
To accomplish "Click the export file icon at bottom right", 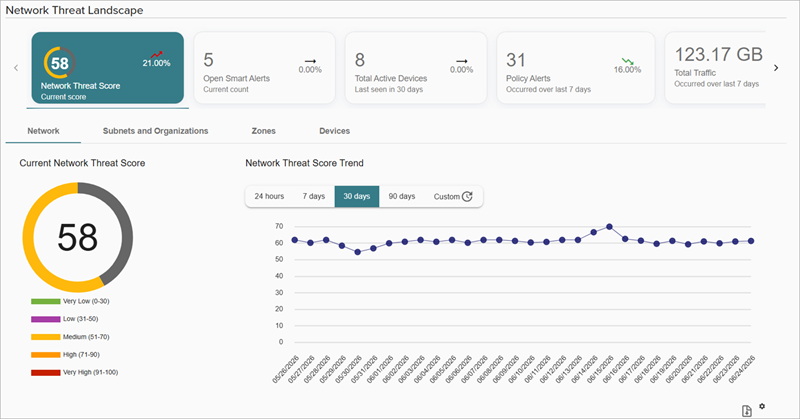I will pyautogui.click(x=746, y=411).
